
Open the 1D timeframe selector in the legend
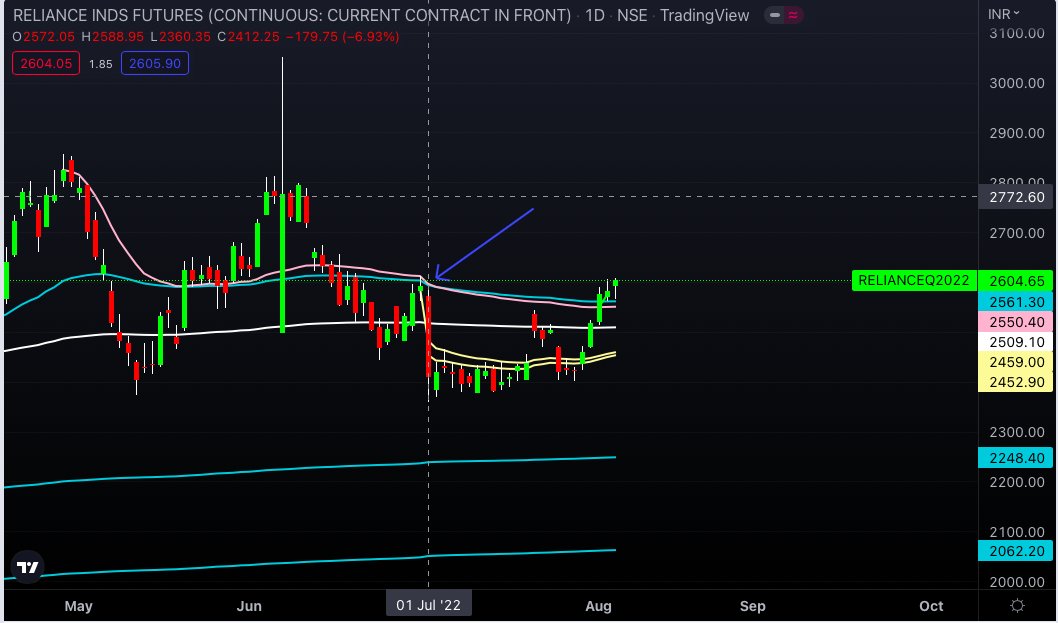click(x=595, y=16)
